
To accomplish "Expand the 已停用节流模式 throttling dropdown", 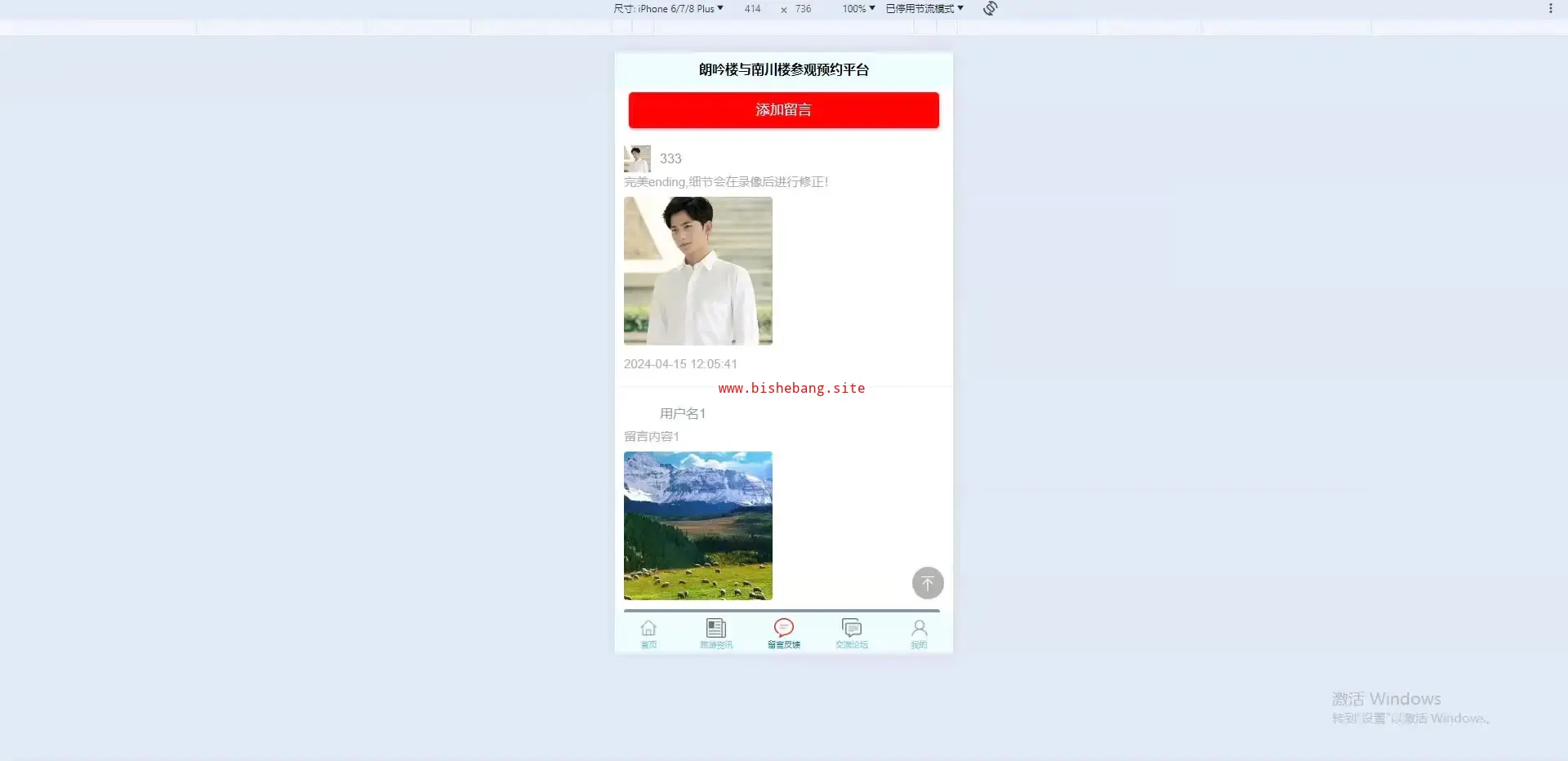I will [924, 9].
